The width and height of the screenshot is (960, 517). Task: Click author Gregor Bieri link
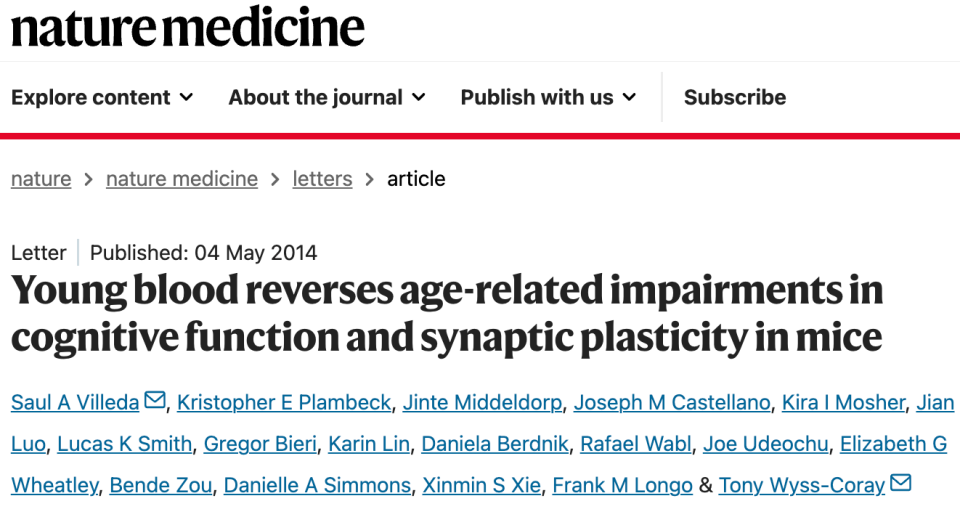260,444
